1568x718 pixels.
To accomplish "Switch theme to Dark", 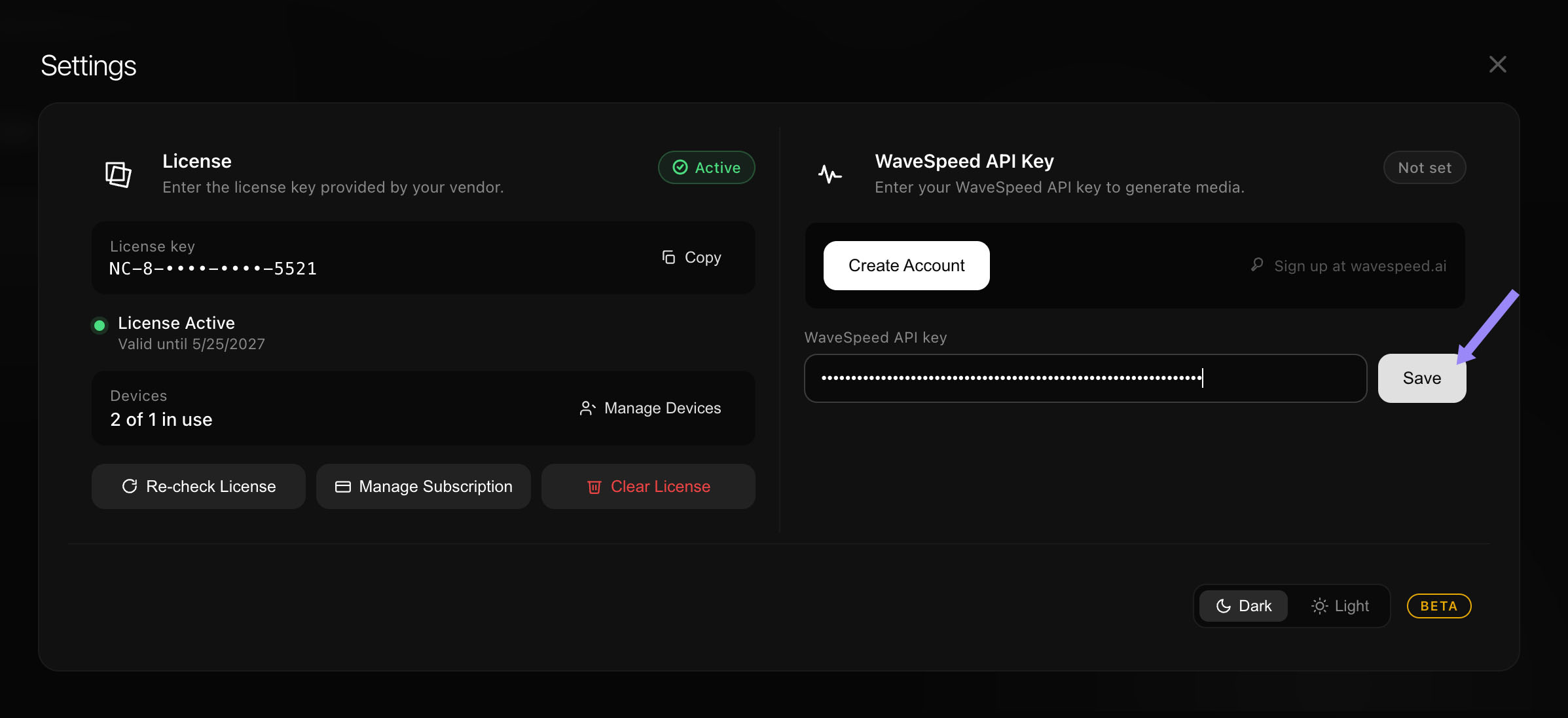I will click(1243, 606).
